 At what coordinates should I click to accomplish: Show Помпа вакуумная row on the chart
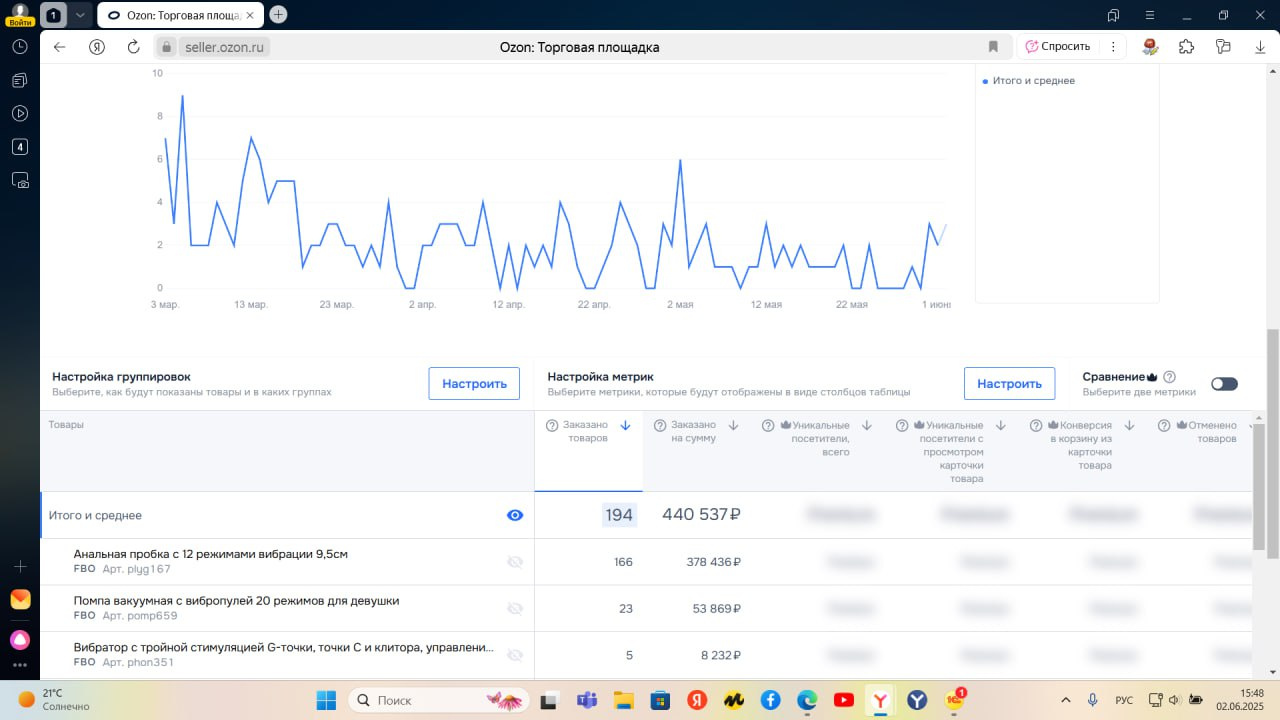pyautogui.click(x=515, y=608)
